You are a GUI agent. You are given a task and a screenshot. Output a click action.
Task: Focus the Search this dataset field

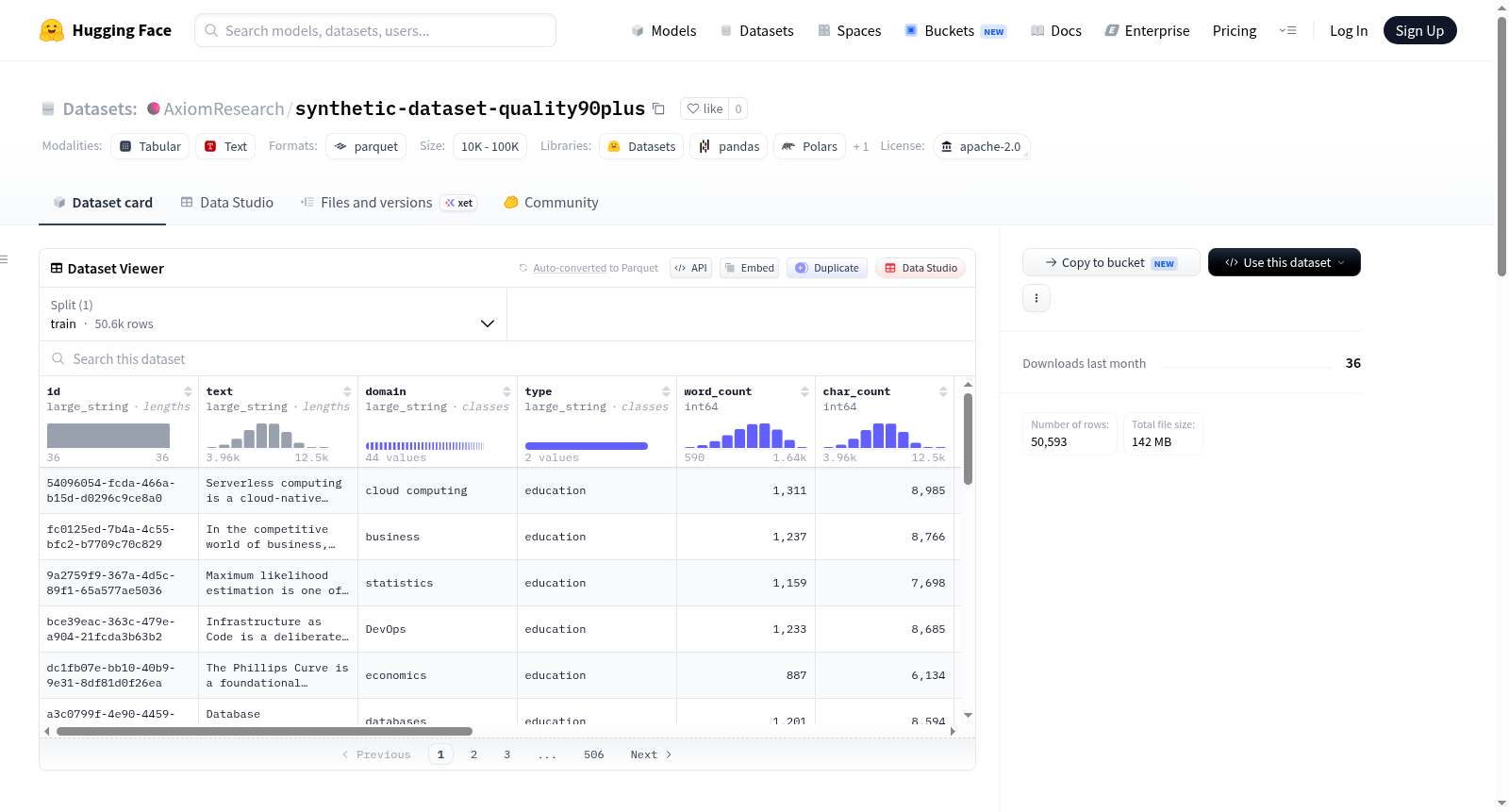pos(507,358)
